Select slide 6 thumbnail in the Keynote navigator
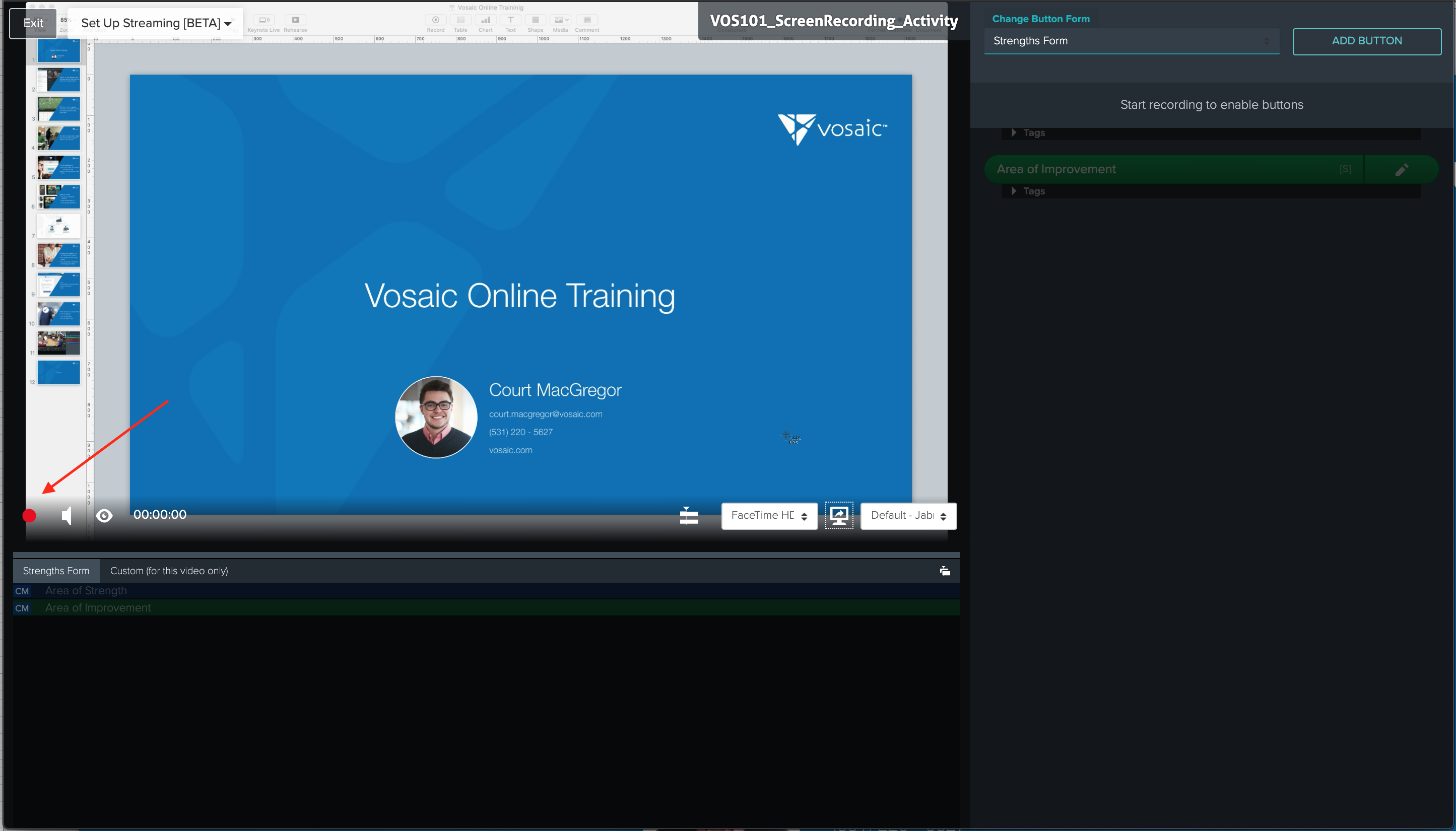Viewport: 1456px width, 831px height. [59, 197]
